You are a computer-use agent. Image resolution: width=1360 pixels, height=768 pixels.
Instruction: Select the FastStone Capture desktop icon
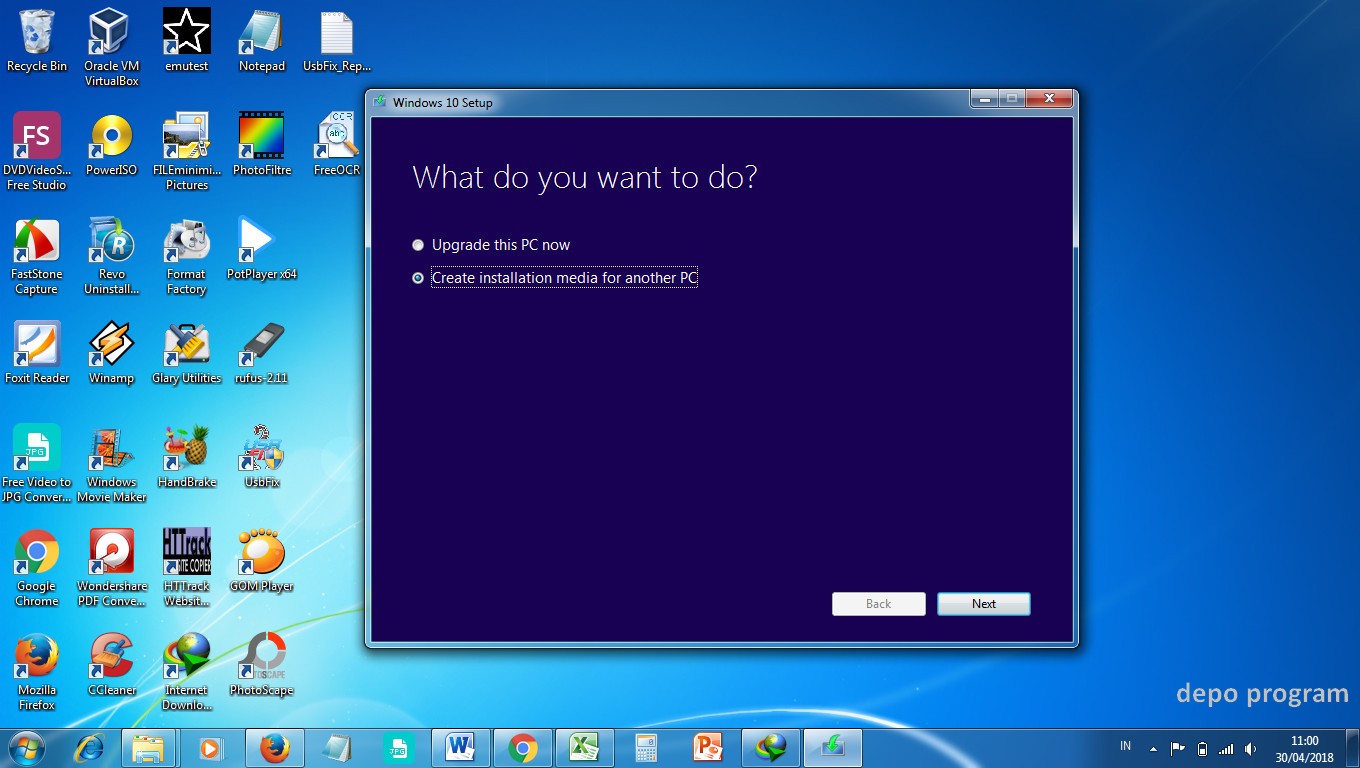[37, 257]
